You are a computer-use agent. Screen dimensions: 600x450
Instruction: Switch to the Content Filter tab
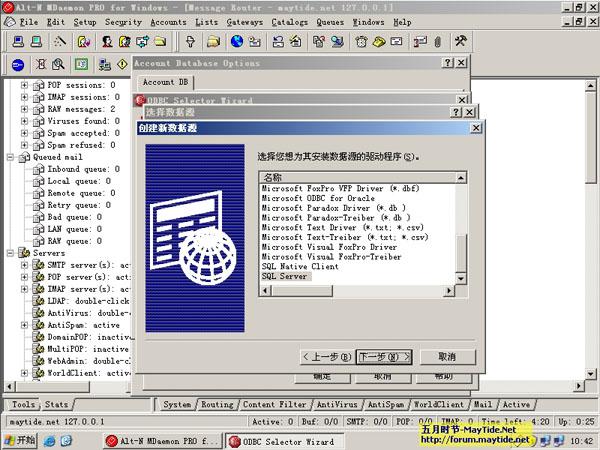[x=273, y=405]
